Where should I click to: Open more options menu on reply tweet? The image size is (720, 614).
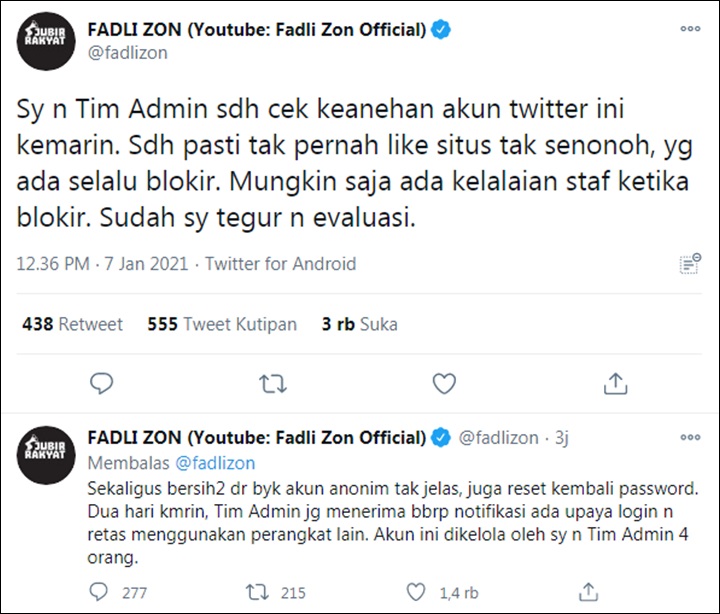pos(690,437)
